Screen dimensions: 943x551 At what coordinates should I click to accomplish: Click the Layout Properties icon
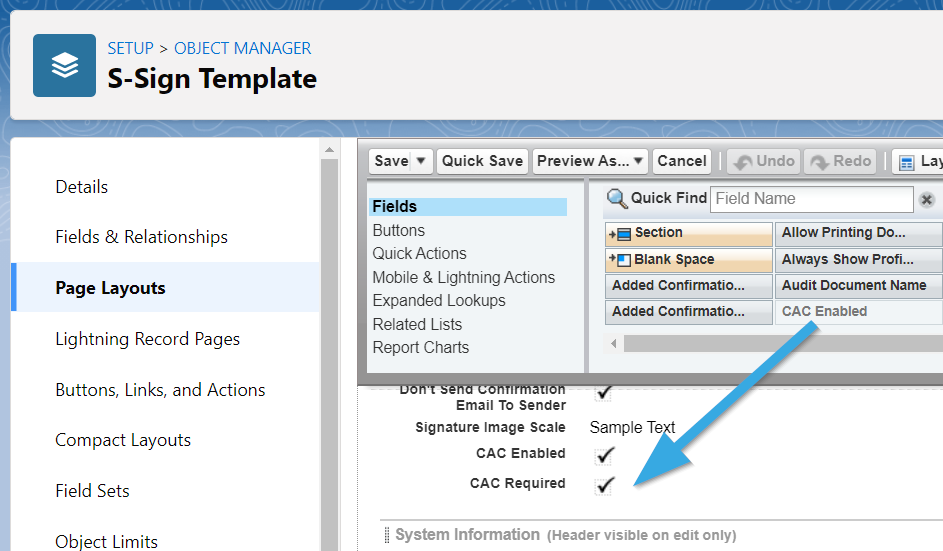906,162
